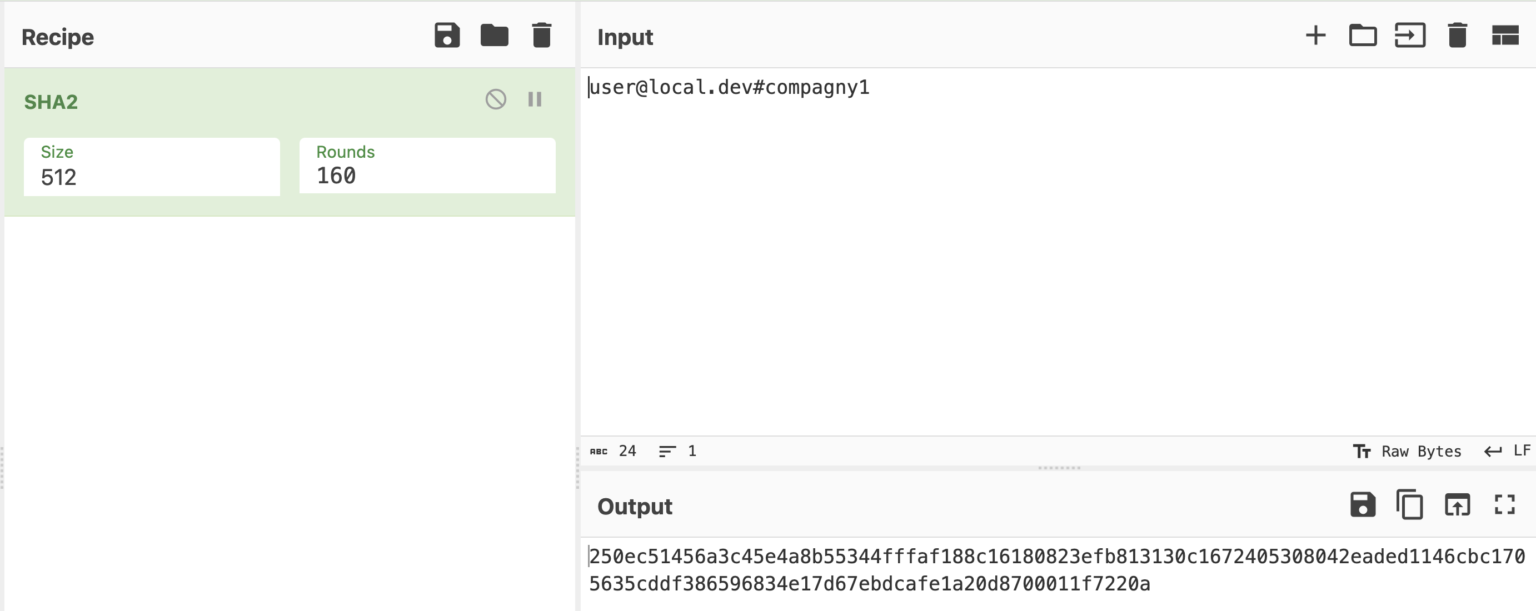Maximize the output pane
Screen dimensions: 1536x611
pyautogui.click(x=1504, y=505)
